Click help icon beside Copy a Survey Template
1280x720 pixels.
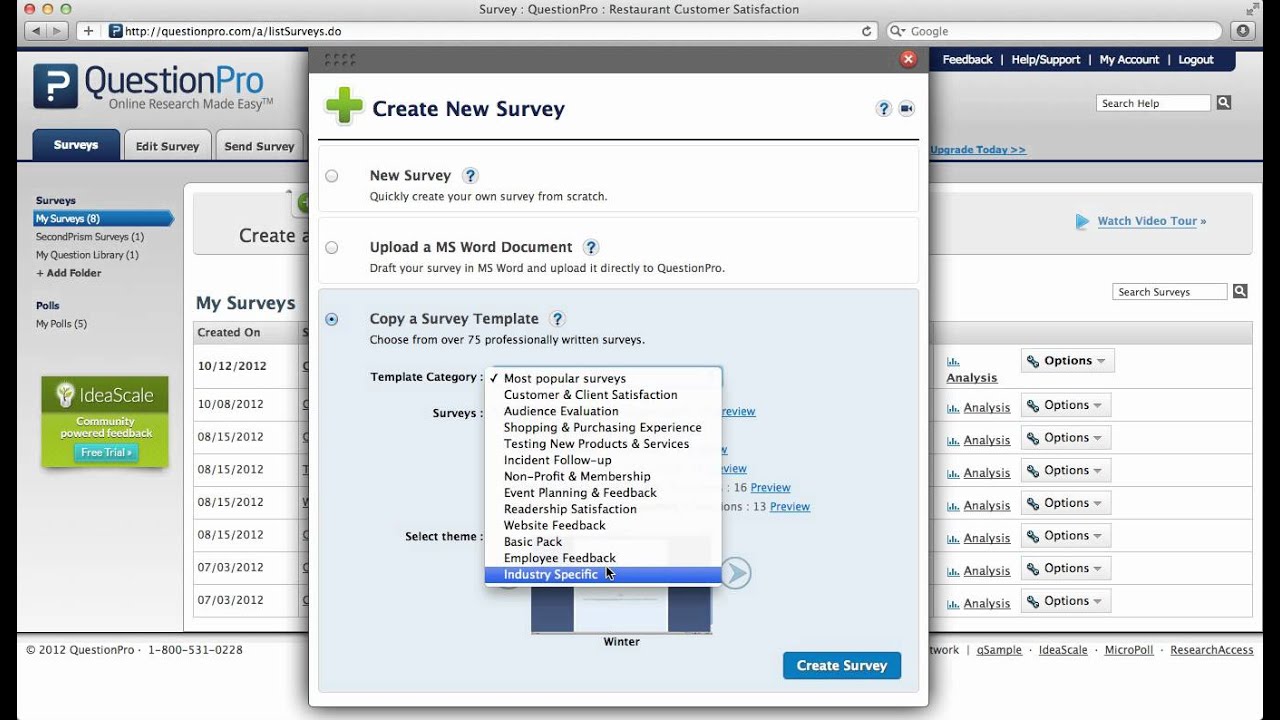(x=557, y=319)
